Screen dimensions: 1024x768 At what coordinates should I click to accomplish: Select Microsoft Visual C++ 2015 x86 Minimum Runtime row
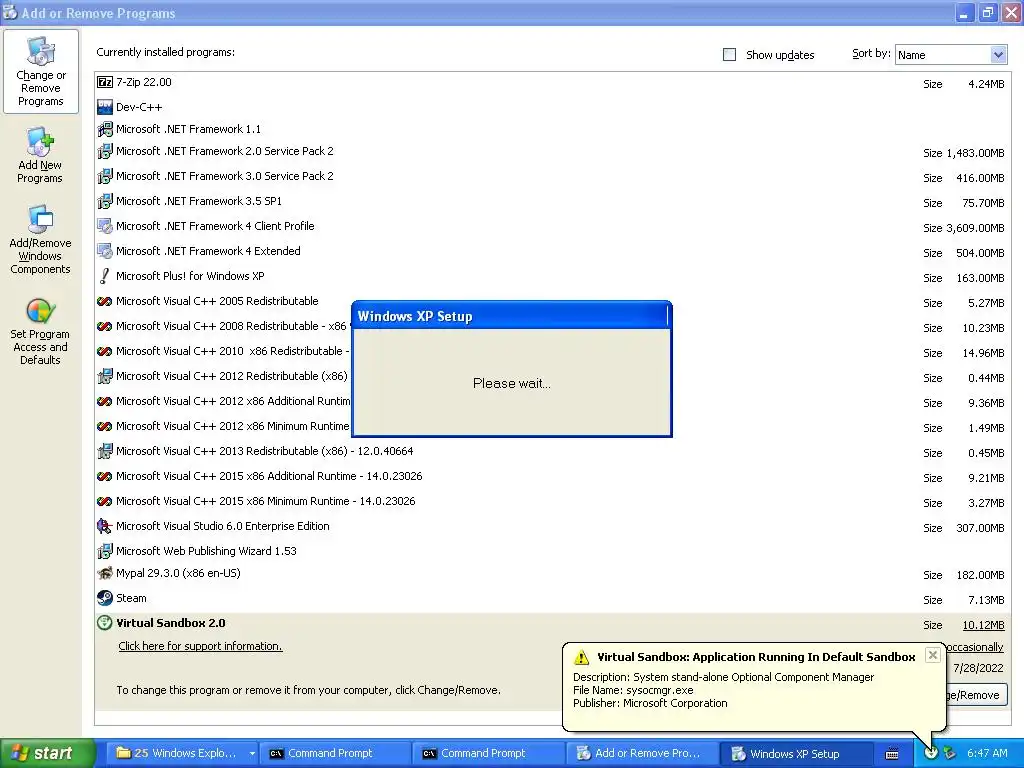tap(551, 502)
